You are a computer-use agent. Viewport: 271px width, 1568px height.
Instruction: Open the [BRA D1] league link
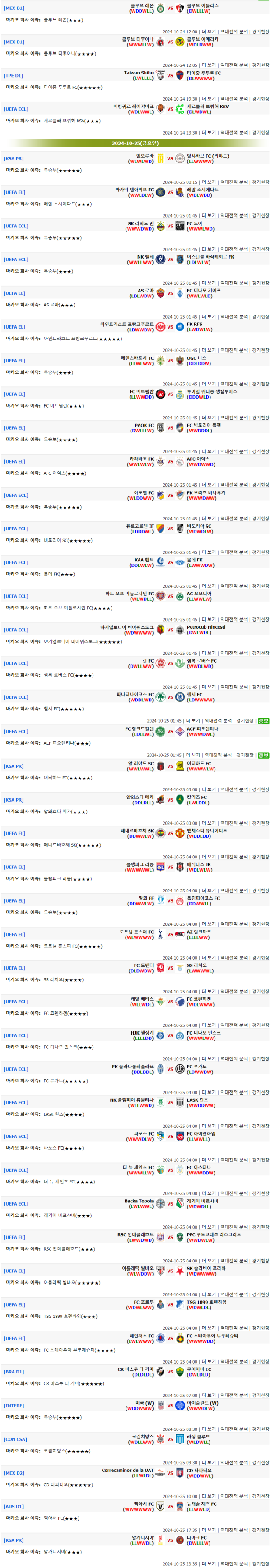click(14, 1372)
